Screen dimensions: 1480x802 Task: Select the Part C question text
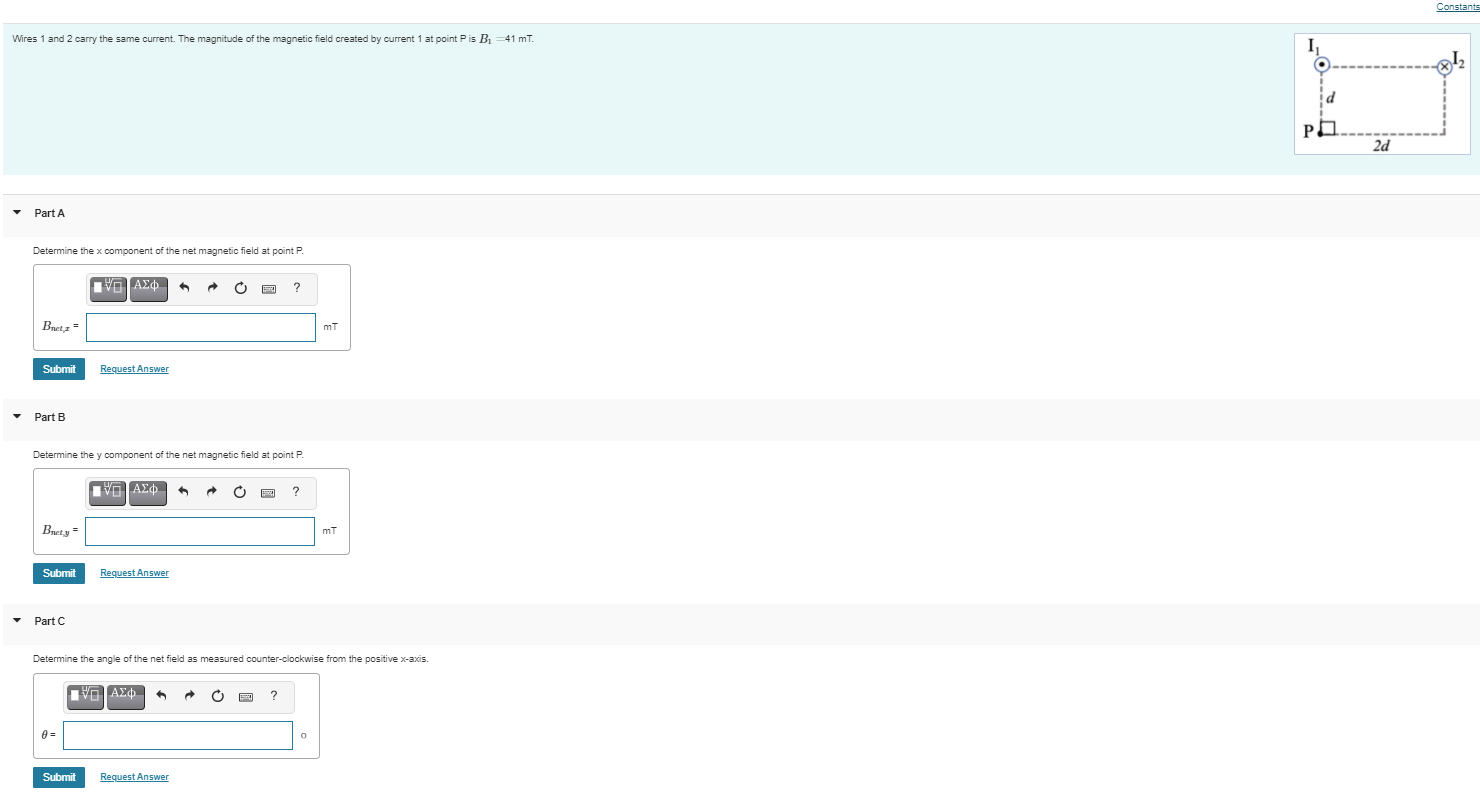click(x=231, y=658)
